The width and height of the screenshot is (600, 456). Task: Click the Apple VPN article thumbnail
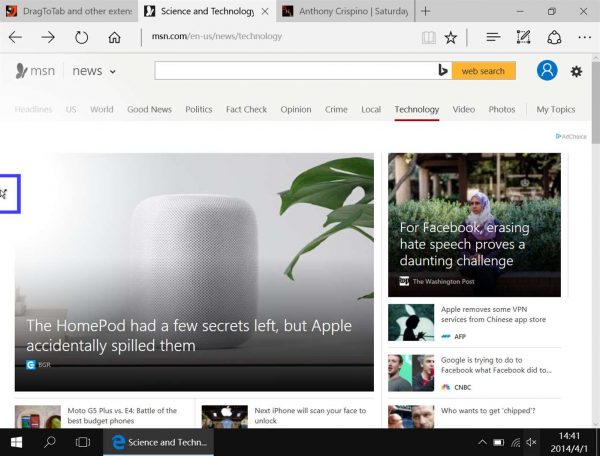(x=411, y=322)
